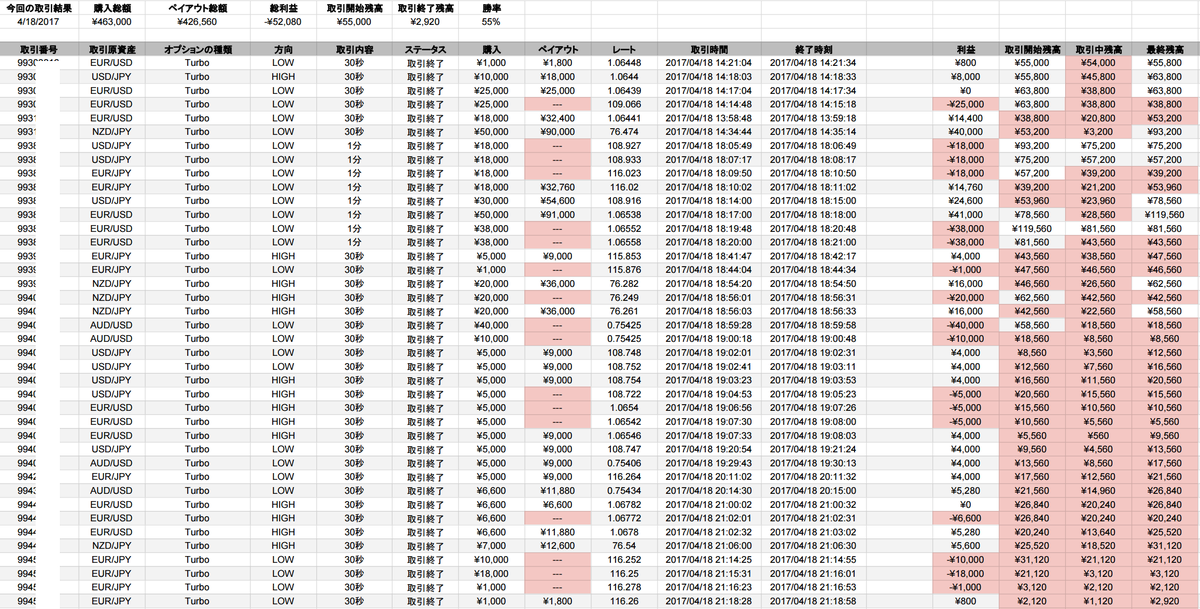Viewport: 1200px width, 609px height.
Task: Click the rate cell 0.75406
Action: click(x=624, y=463)
